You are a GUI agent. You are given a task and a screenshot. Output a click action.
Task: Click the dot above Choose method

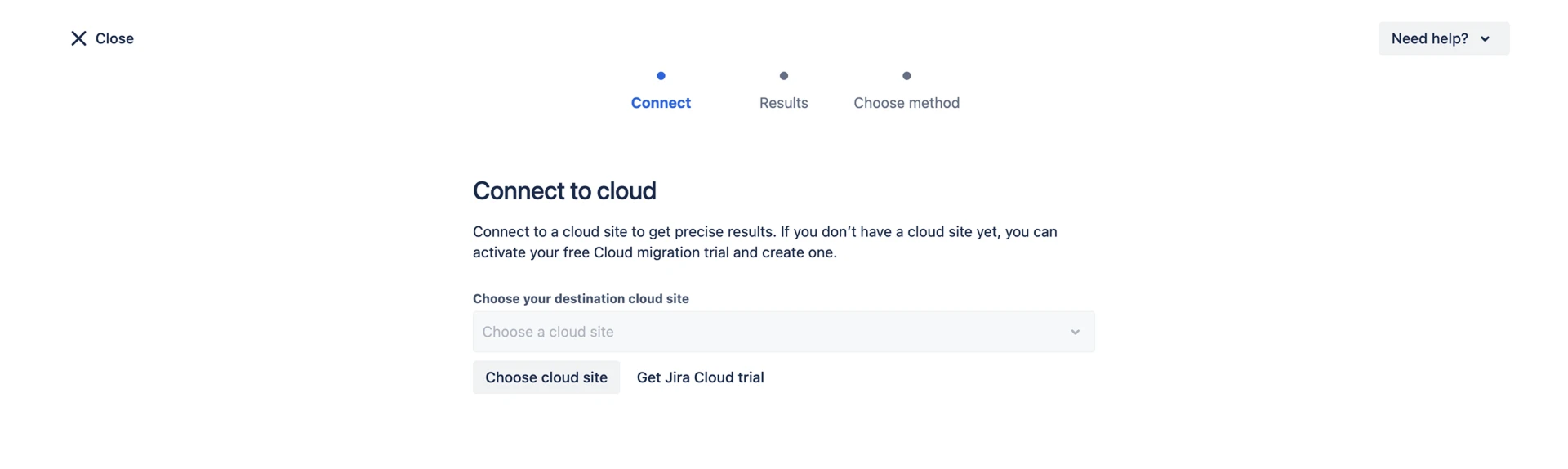coord(906,76)
